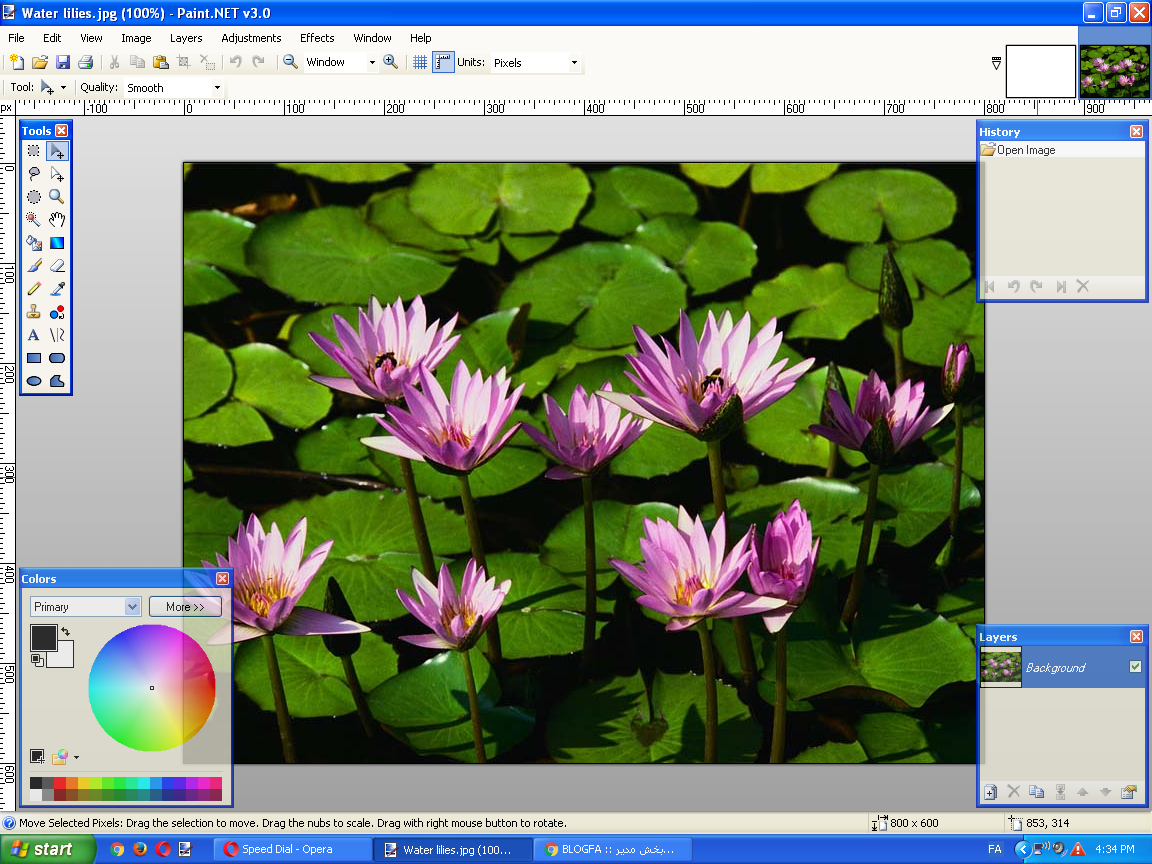Viewport: 1152px width, 864px height.
Task: Open the Units dropdown showing Pixels
Action: coord(535,63)
